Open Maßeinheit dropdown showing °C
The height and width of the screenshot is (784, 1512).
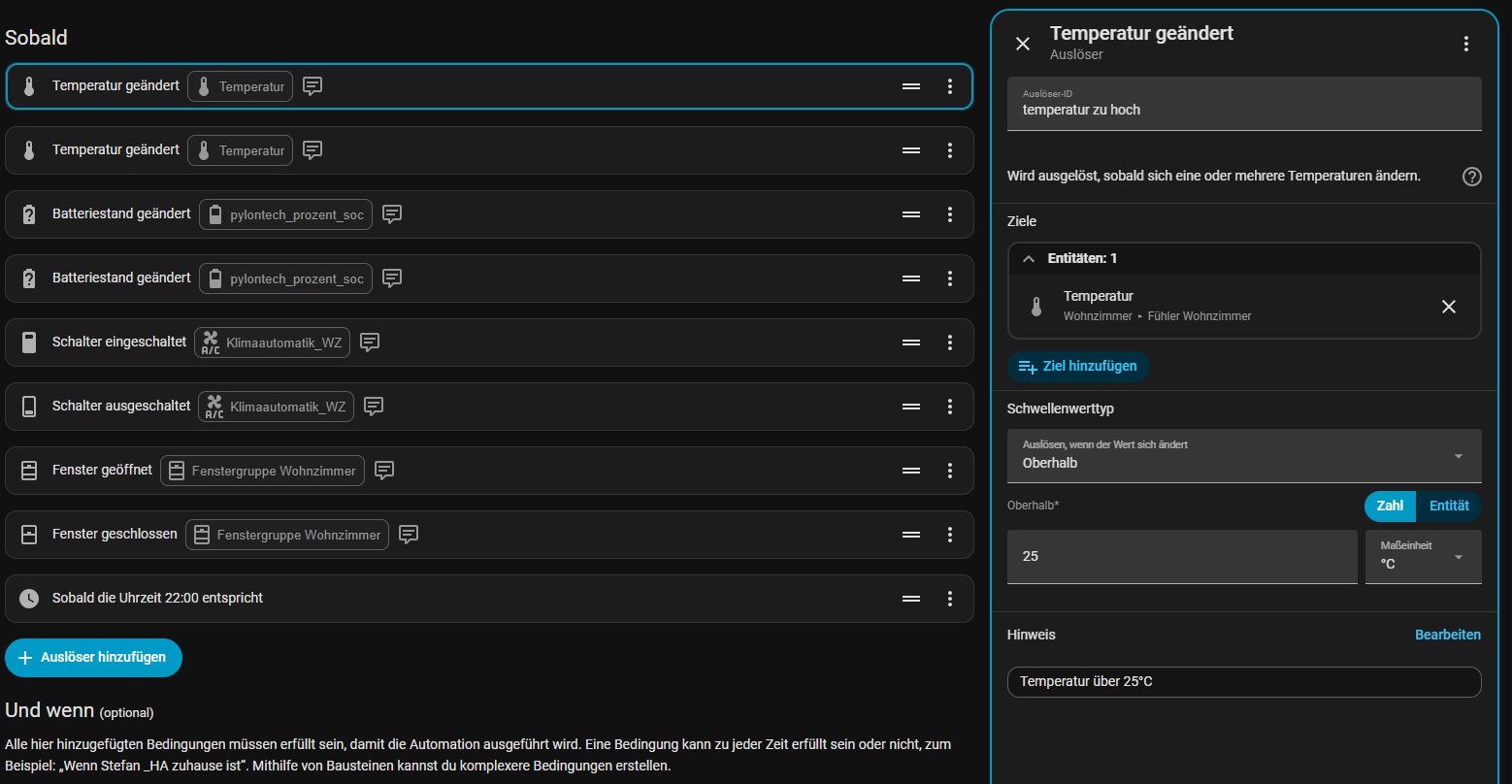(x=1424, y=557)
